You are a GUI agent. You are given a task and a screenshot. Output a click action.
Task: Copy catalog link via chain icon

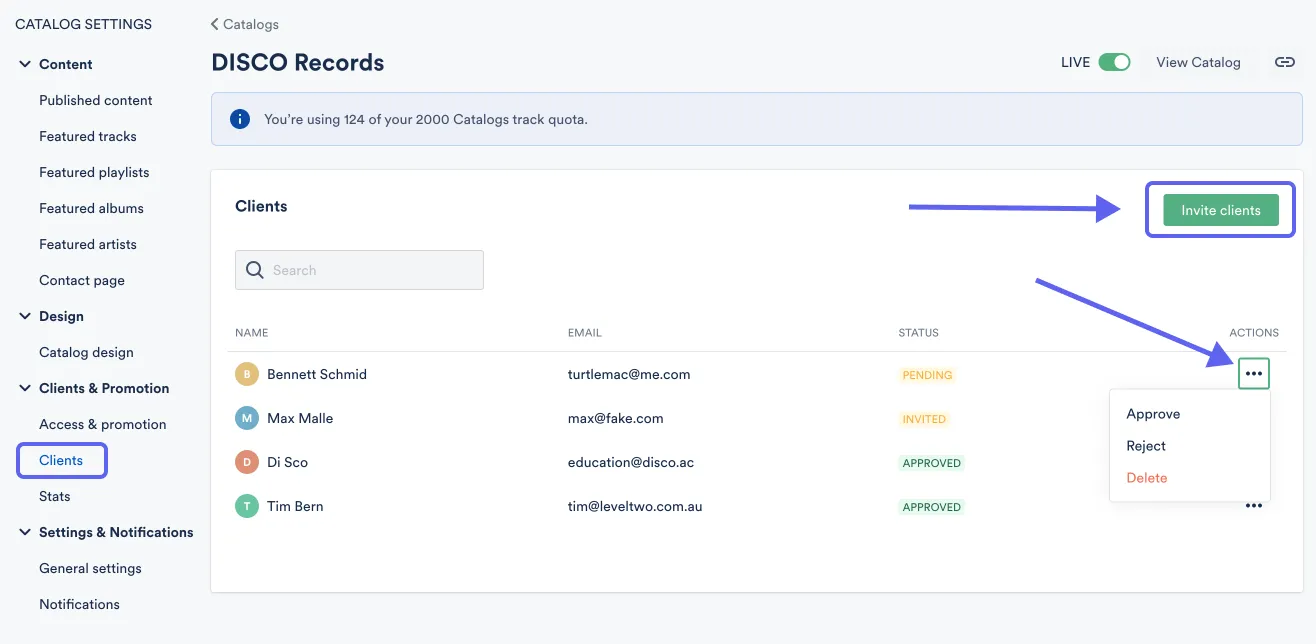click(1284, 62)
